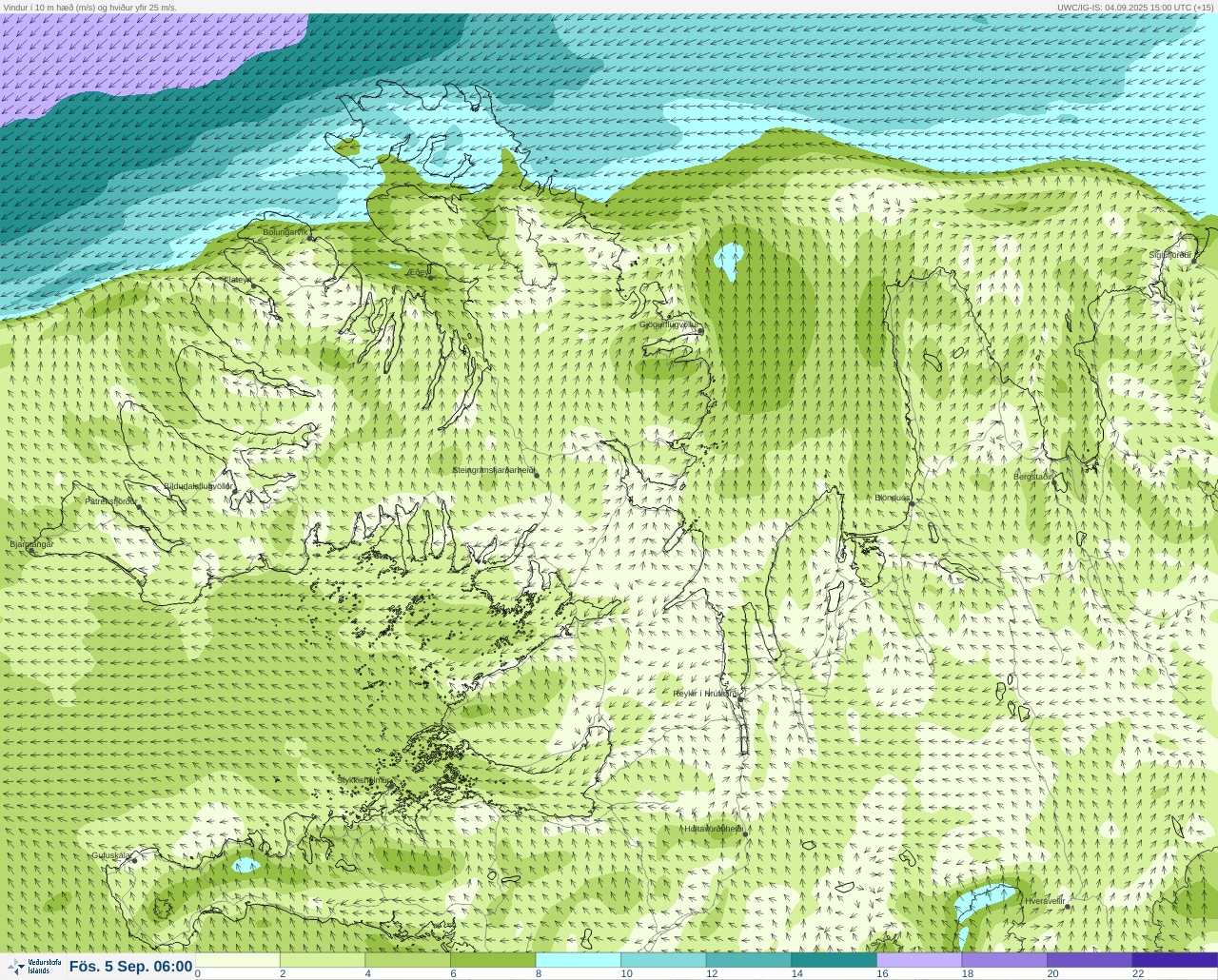This screenshot has width=1218, height=980.
Task: Pick the olive green 6–8 m/s legend swatch
Action: (493, 960)
